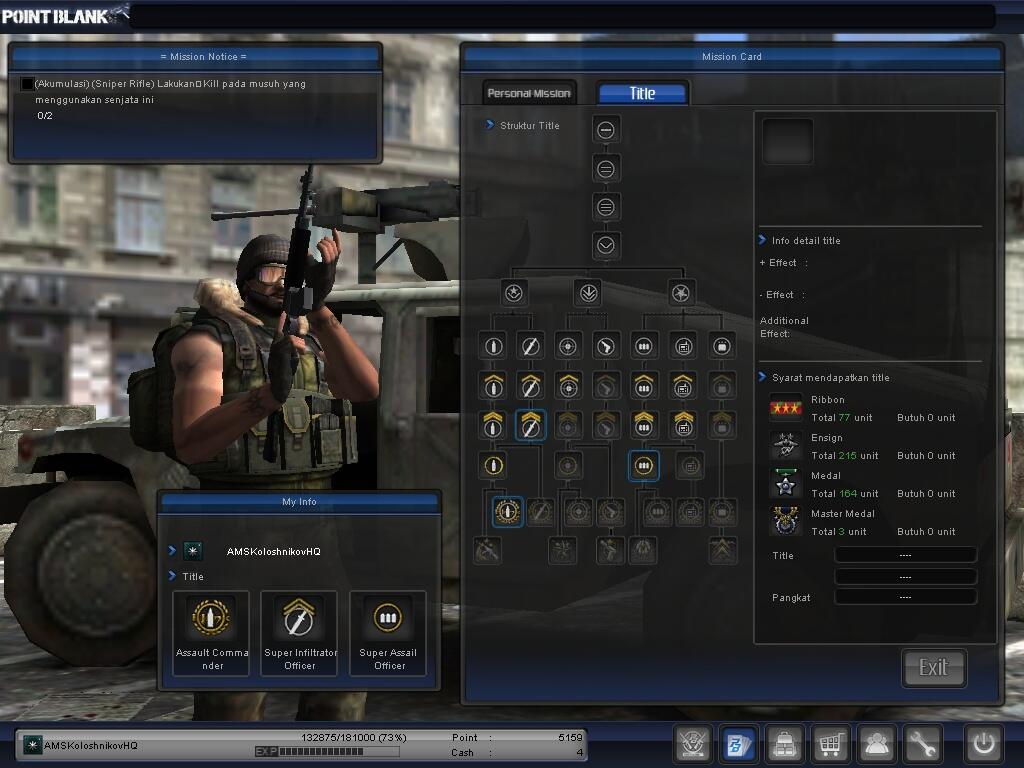The image size is (1024, 768).
Task: Switch to the Personal Mission tab
Action: [x=529, y=93]
